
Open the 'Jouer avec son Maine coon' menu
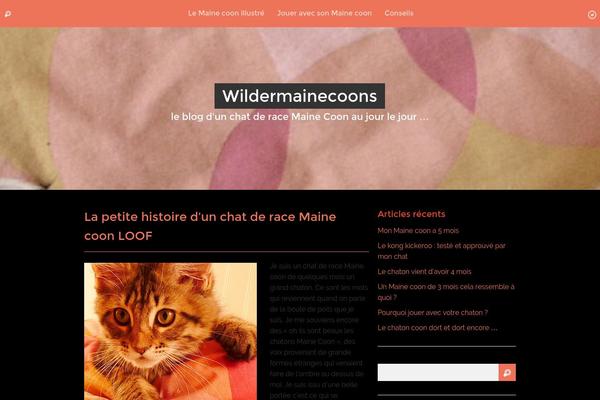(x=324, y=13)
